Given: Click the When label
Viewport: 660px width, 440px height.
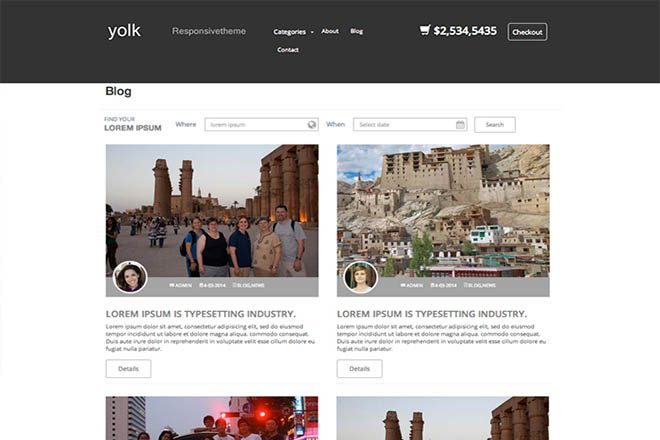Looking at the screenshot, I should 335,124.
